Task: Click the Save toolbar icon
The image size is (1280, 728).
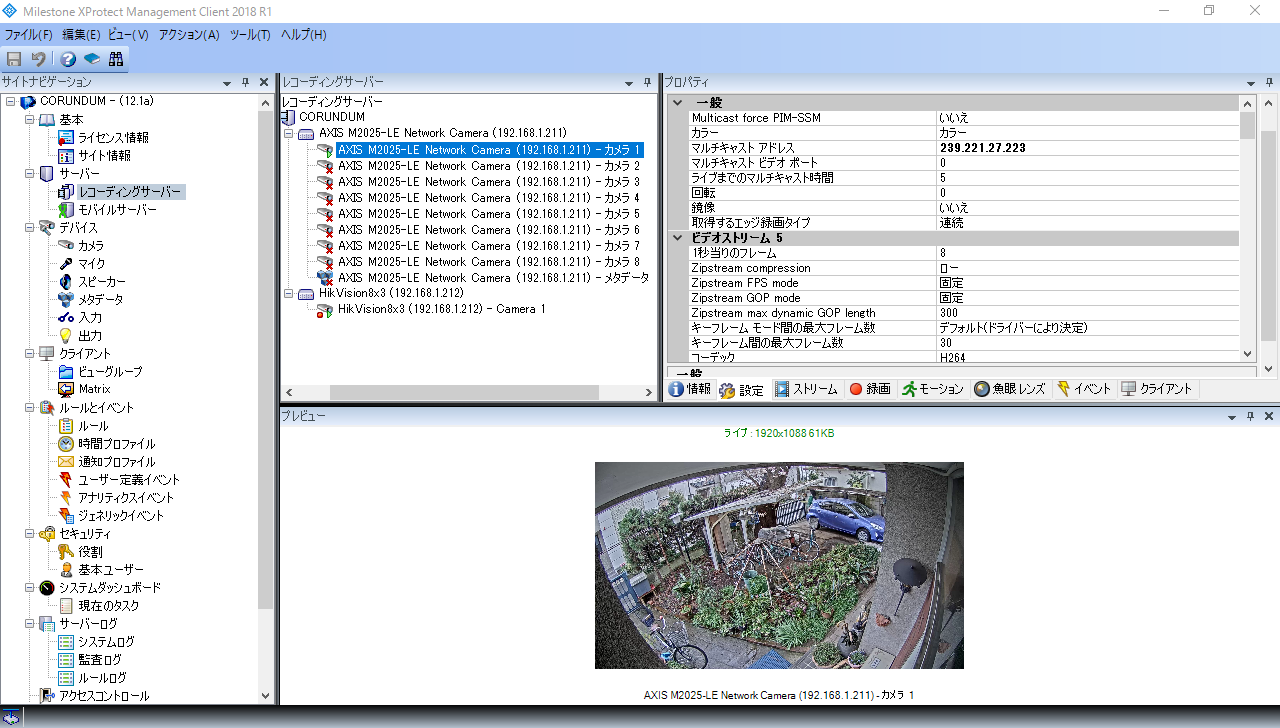Action: 14,59
